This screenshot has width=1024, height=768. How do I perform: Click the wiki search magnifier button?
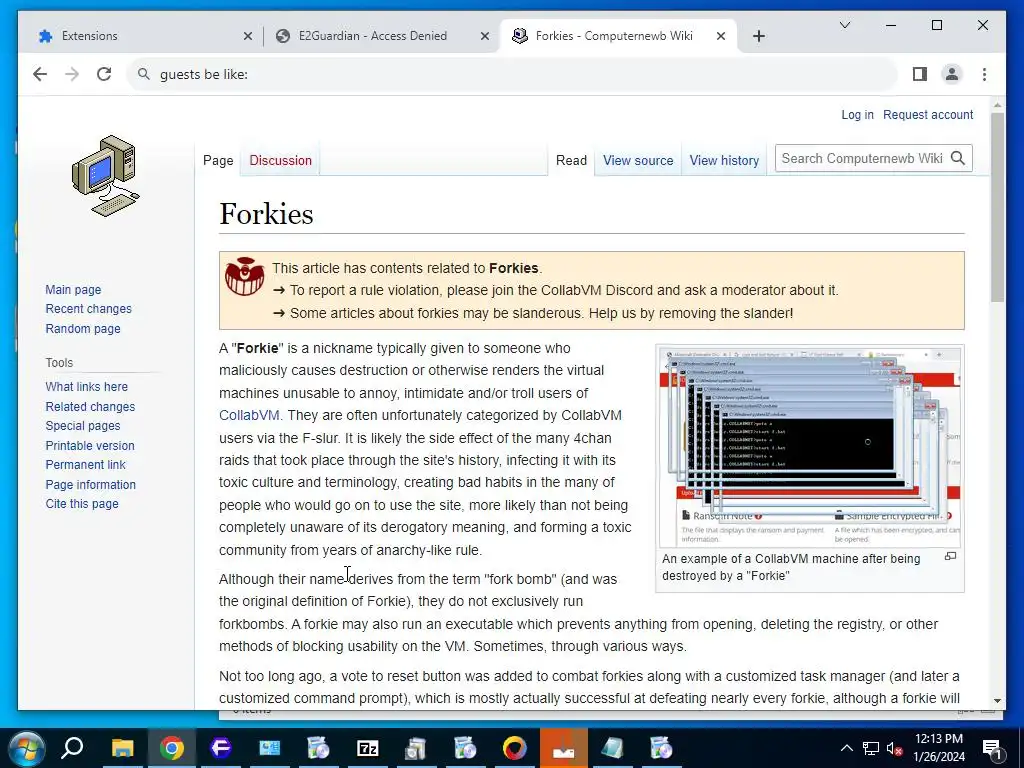(x=957, y=158)
